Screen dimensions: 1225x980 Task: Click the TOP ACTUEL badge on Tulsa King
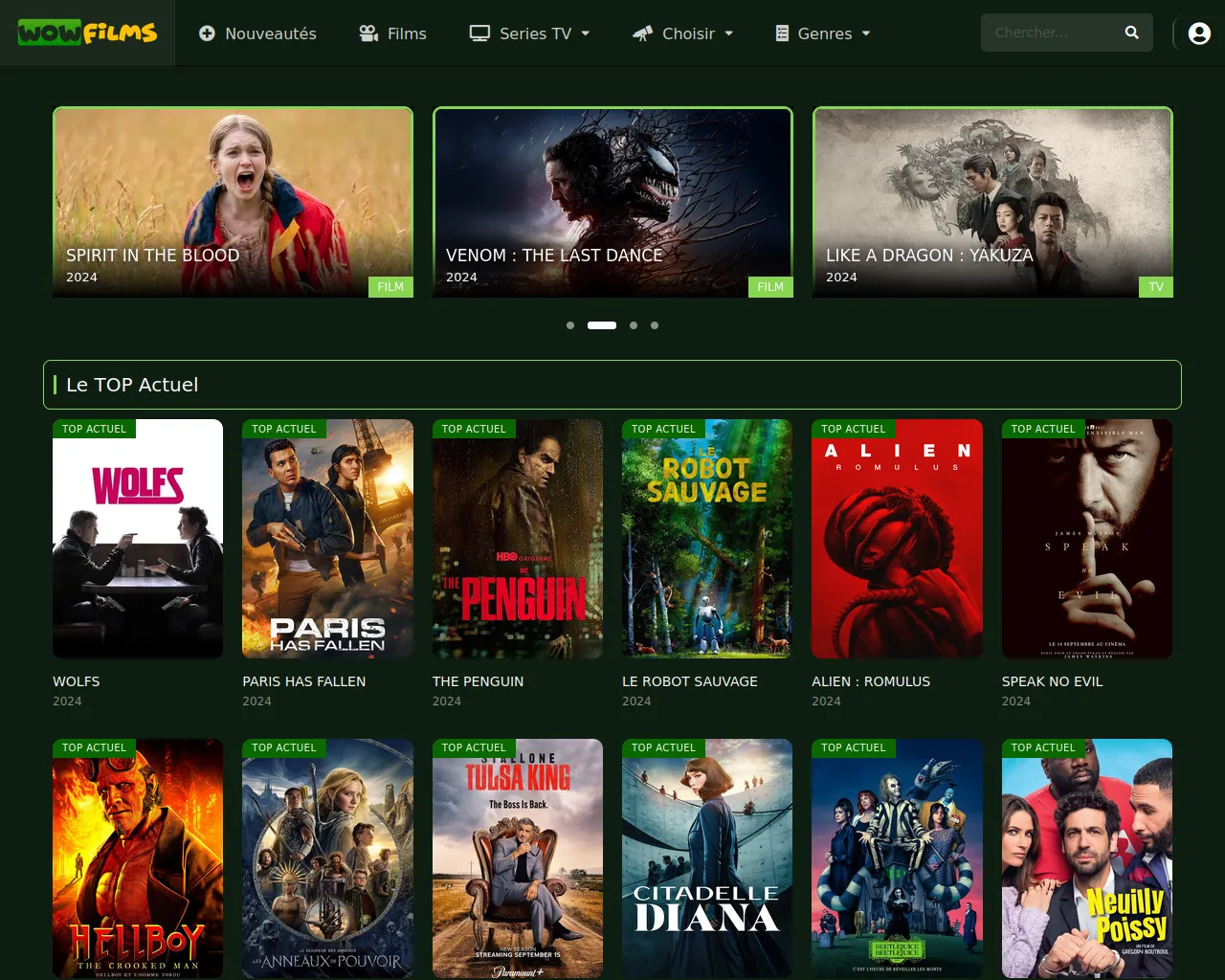point(474,747)
